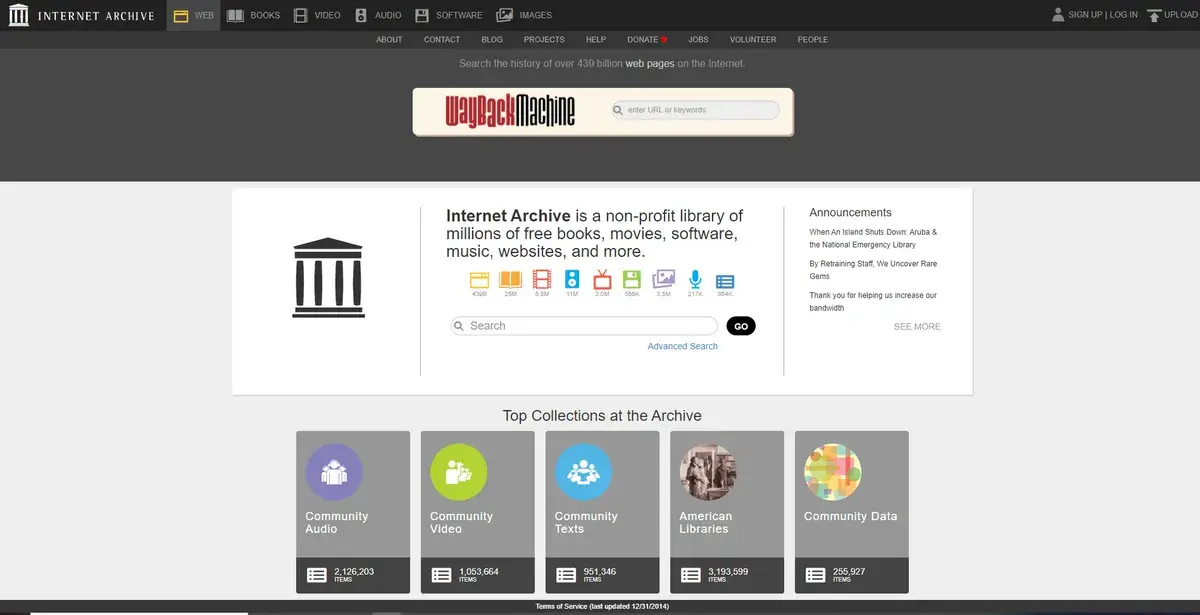Open the Audio section in top navigation

pyautogui.click(x=378, y=15)
